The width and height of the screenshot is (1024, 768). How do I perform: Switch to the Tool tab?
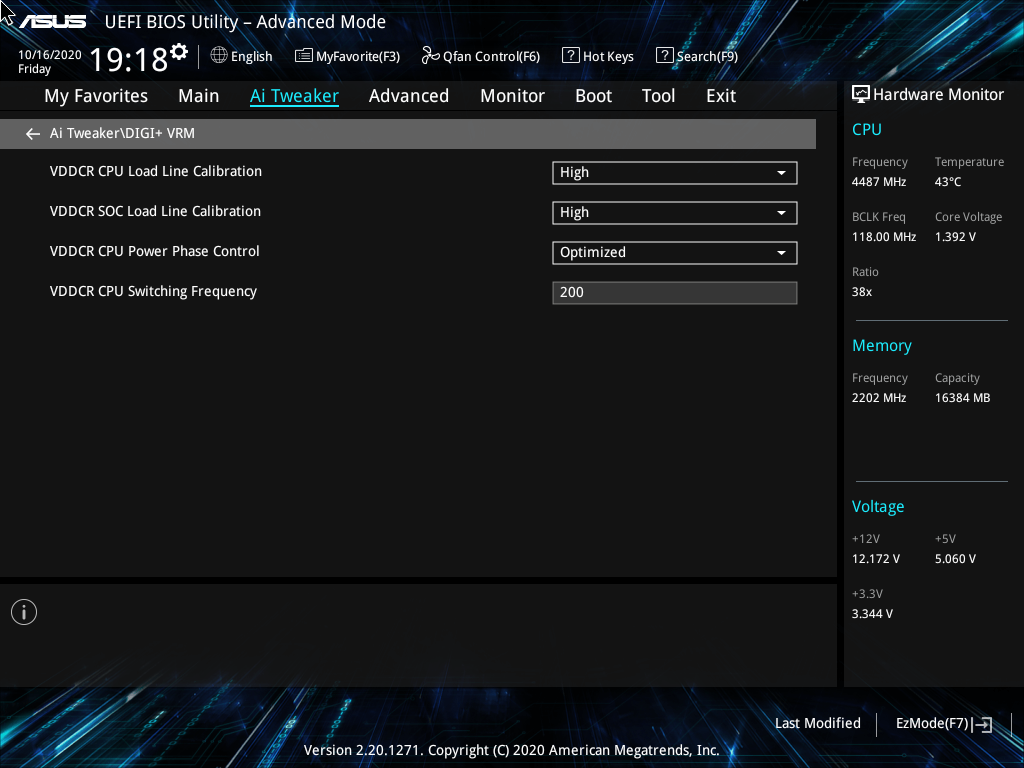point(658,96)
